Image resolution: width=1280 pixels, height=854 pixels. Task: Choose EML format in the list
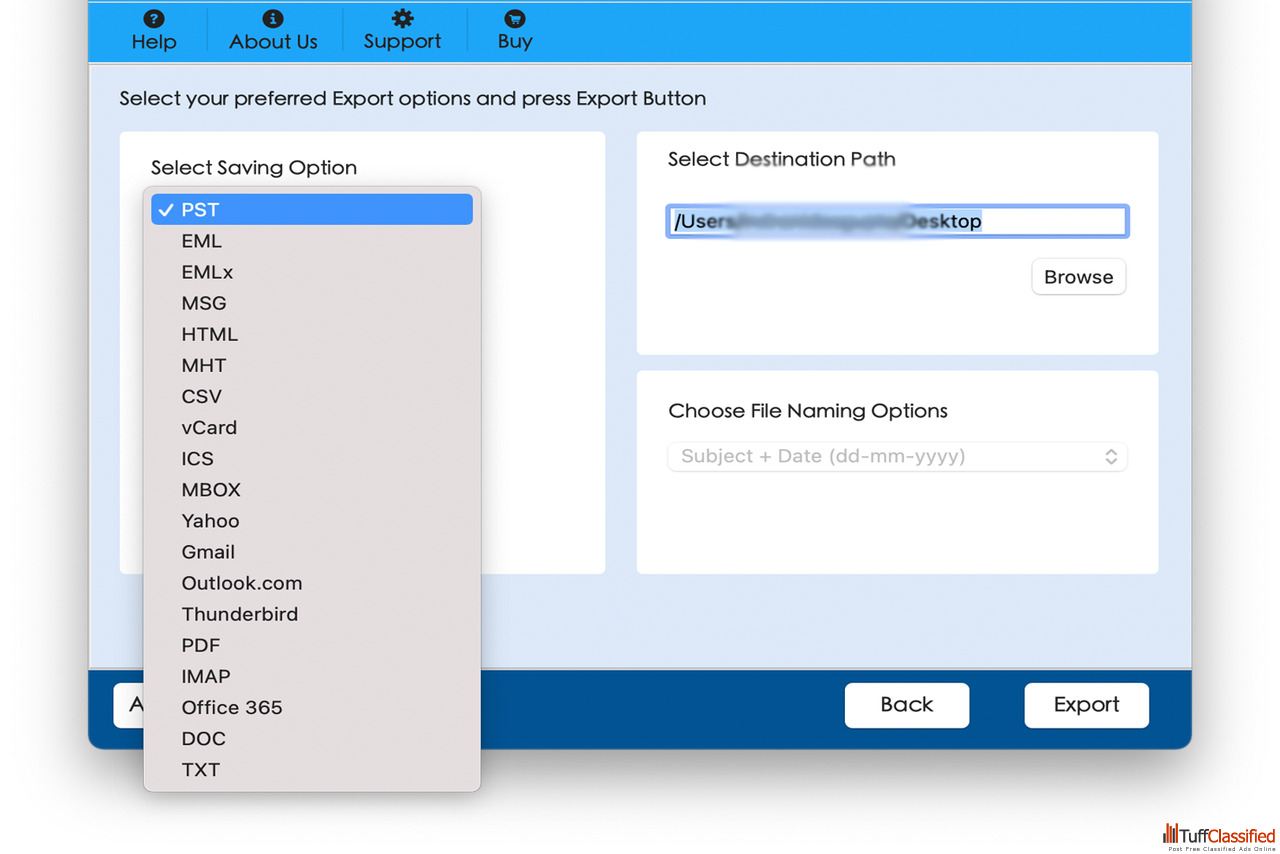click(312, 241)
